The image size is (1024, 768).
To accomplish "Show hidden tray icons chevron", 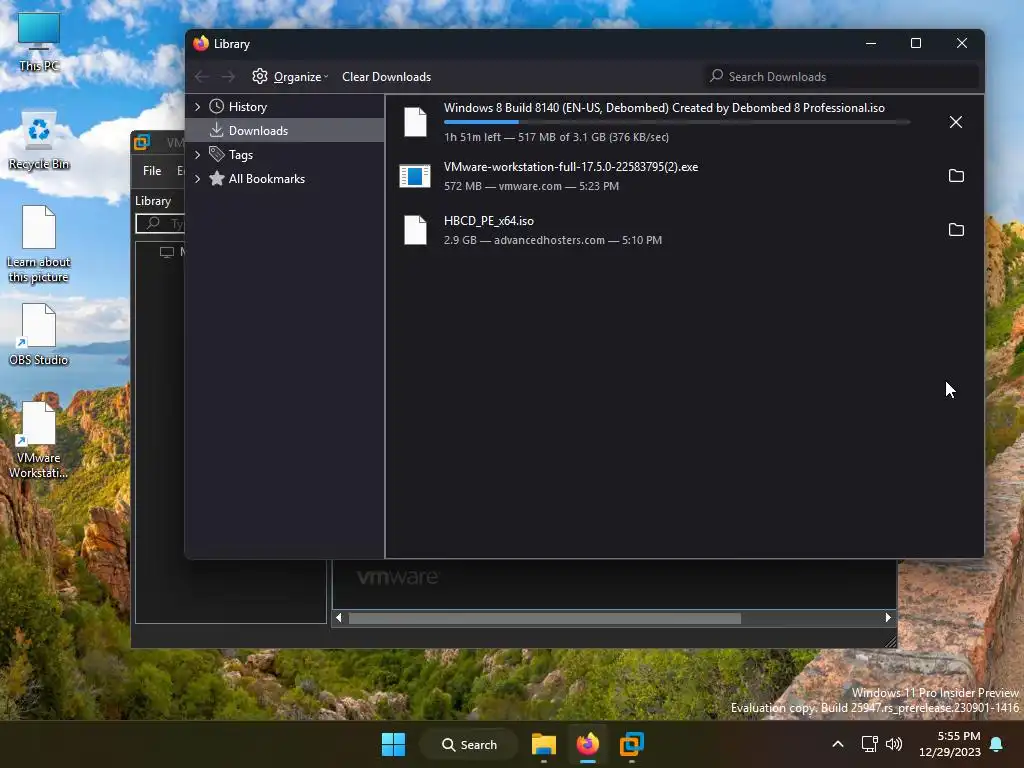I will pyautogui.click(x=838, y=744).
